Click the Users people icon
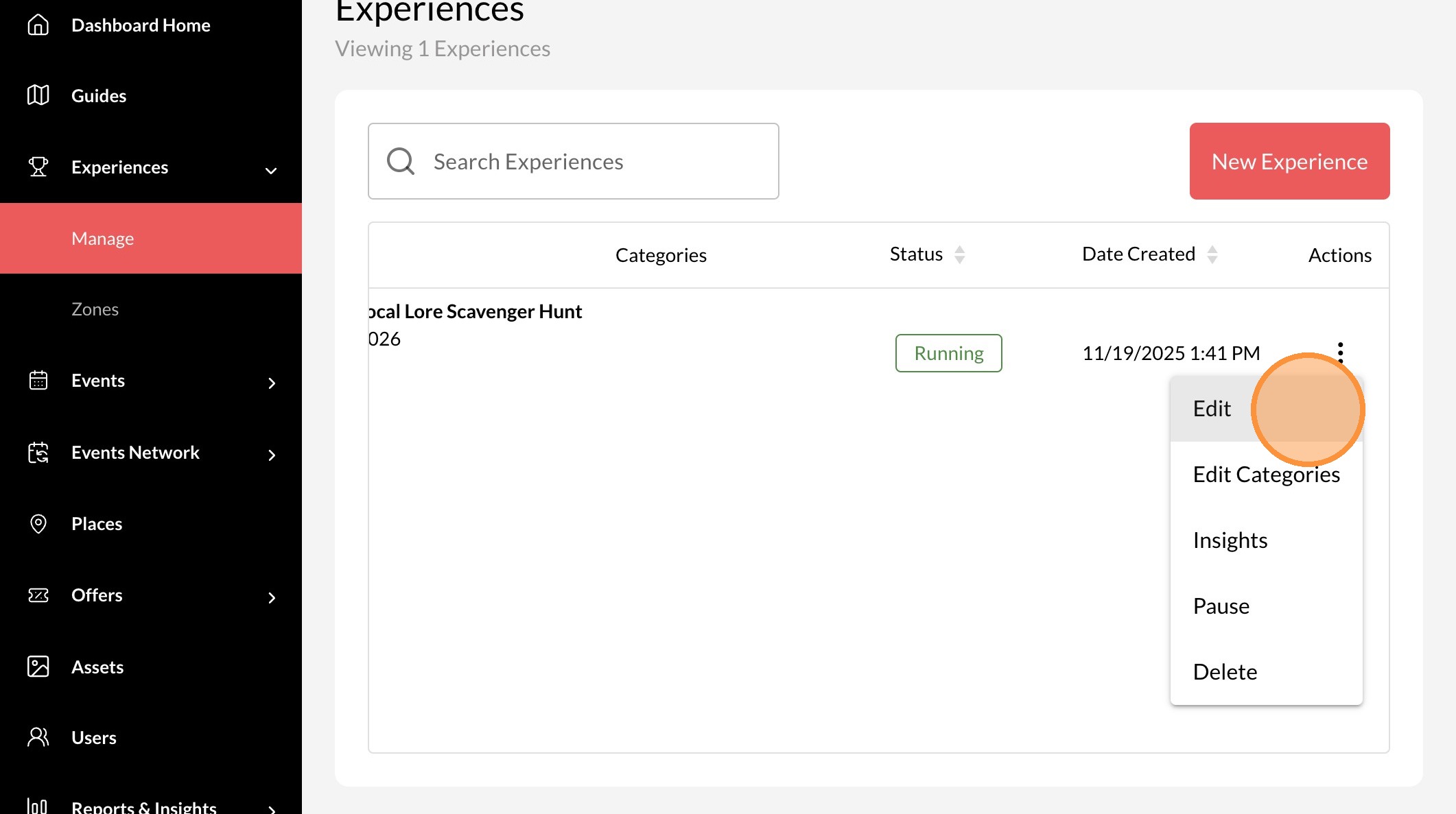 38,737
